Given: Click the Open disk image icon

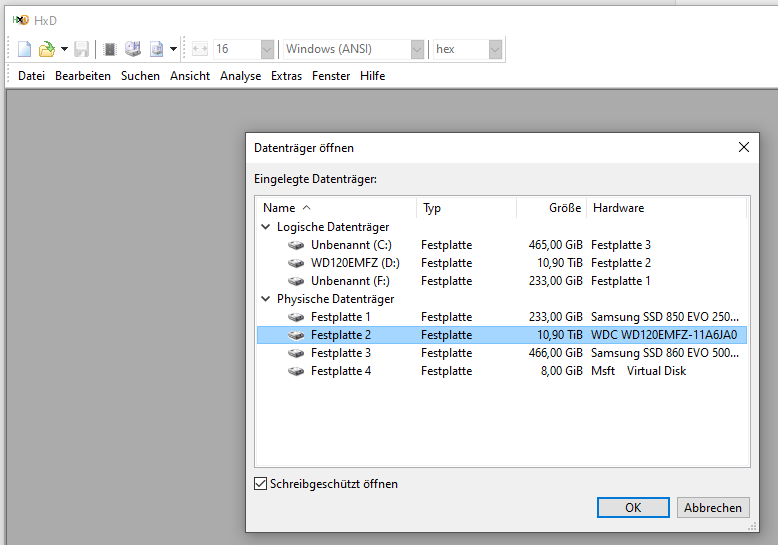Looking at the screenshot, I should tap(157, 49).
